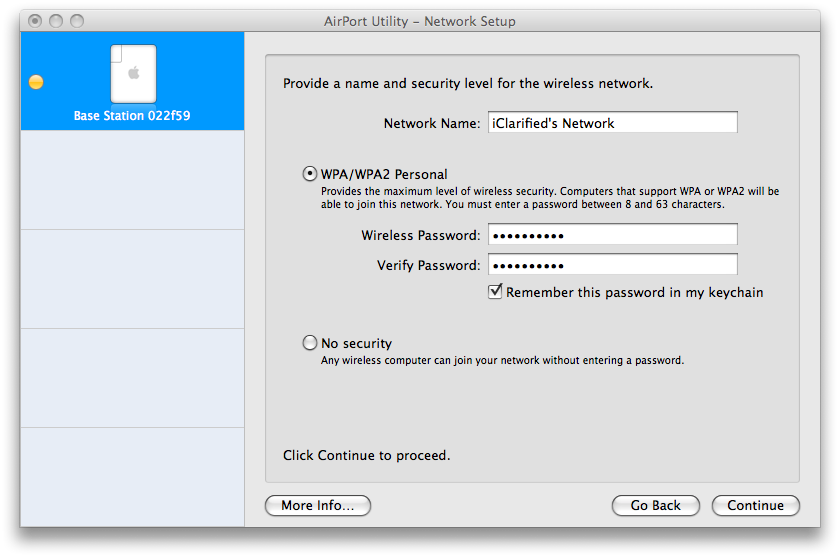
Task: Select the AirPort base station icon
Action: click(x=133, y=74)
